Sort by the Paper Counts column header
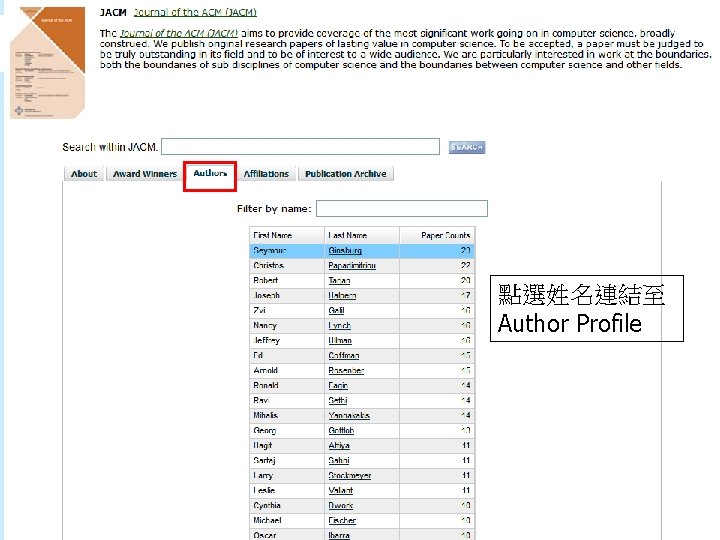720x540 pixels. coord(437,235)
